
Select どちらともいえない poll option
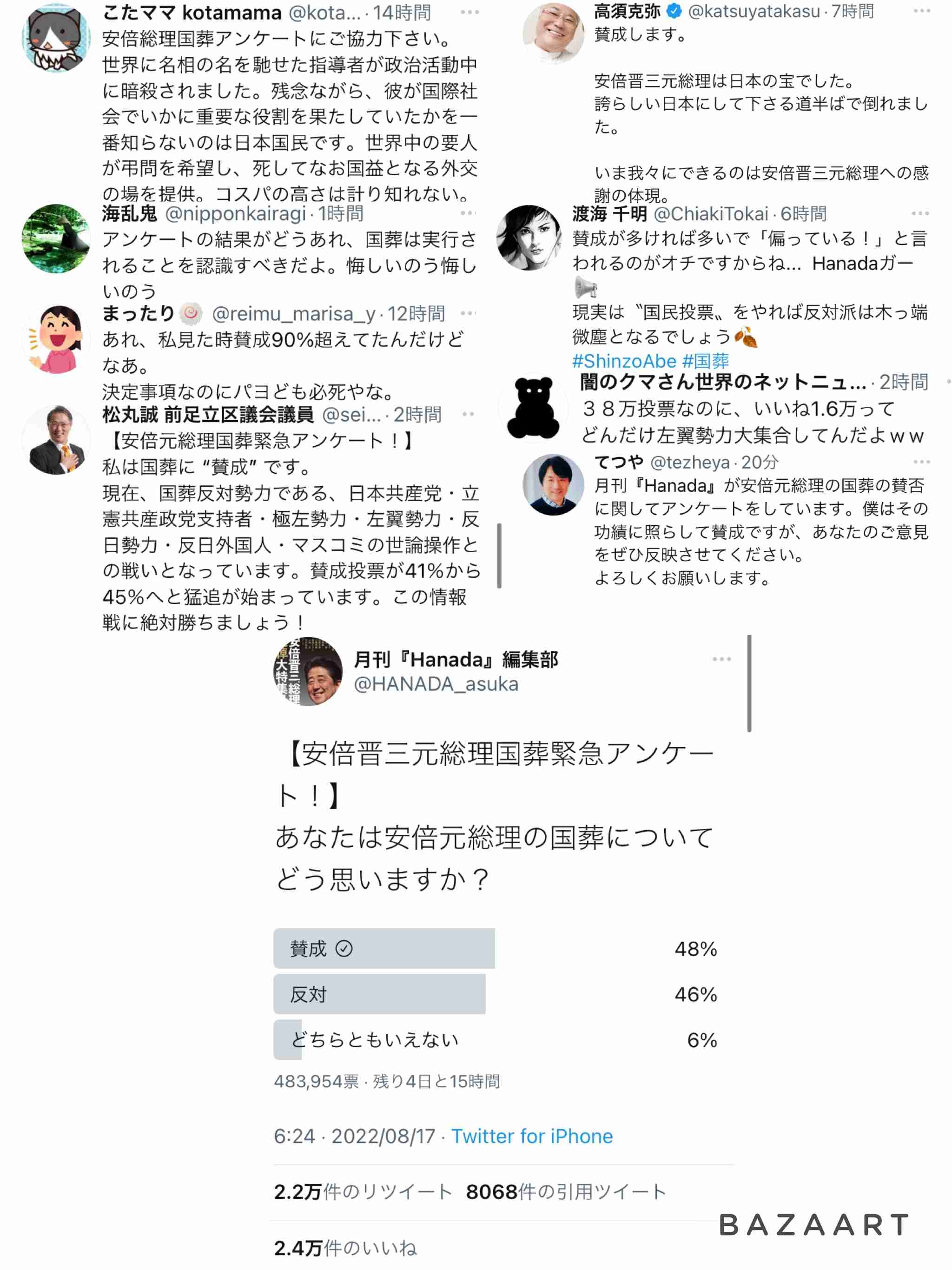495,1039
